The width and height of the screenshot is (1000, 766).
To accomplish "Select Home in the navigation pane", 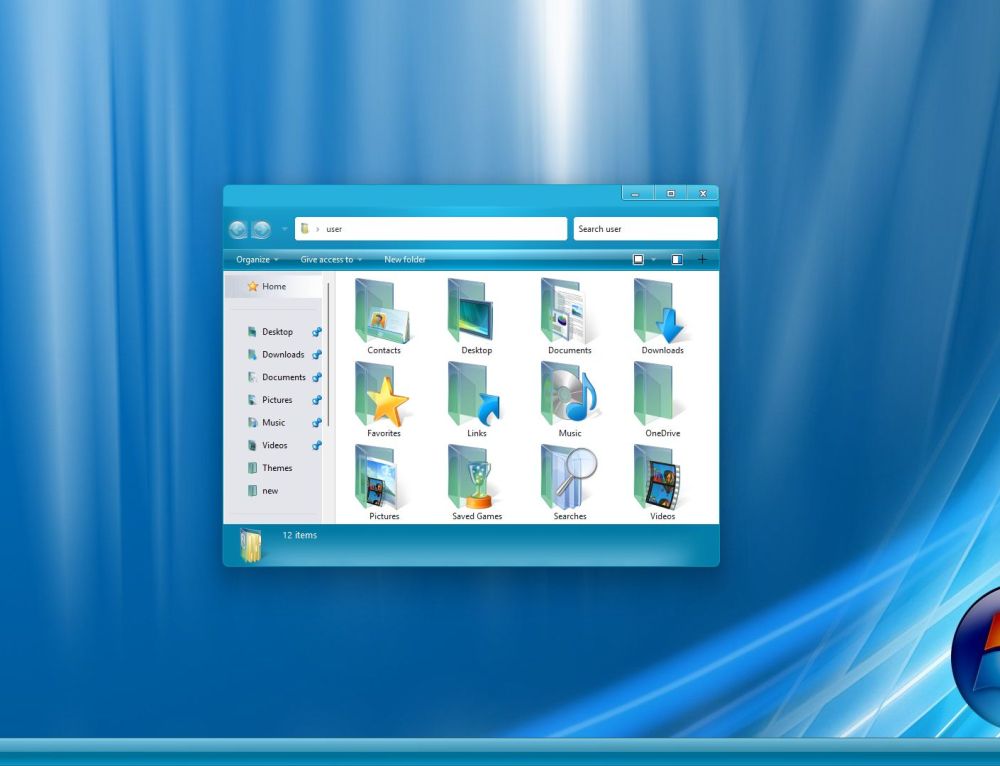I will pos(272,286).
